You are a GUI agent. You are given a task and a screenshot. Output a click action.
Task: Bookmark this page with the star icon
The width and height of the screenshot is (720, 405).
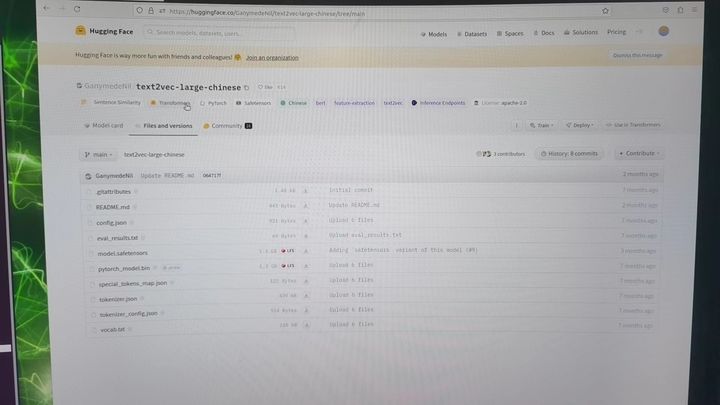click(605, 11)
